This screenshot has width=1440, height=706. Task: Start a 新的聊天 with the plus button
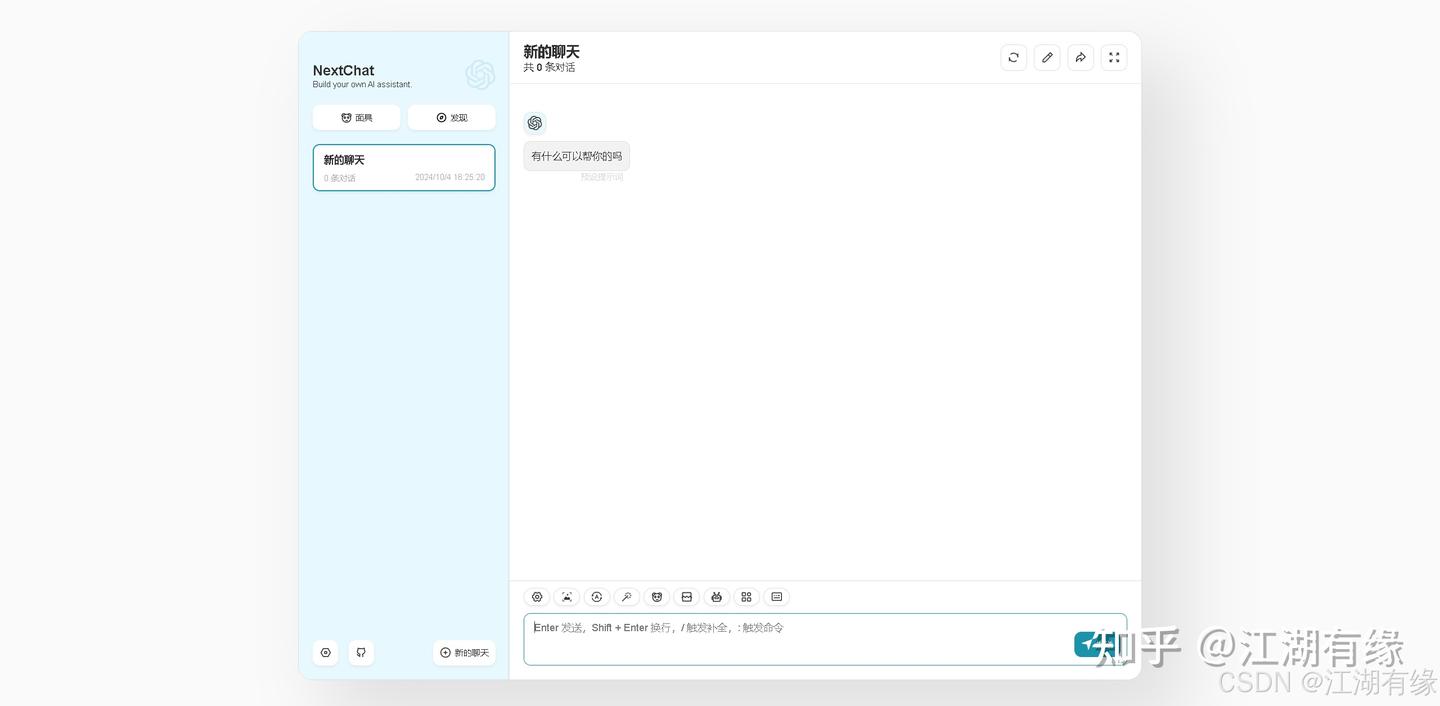point(463,652)
